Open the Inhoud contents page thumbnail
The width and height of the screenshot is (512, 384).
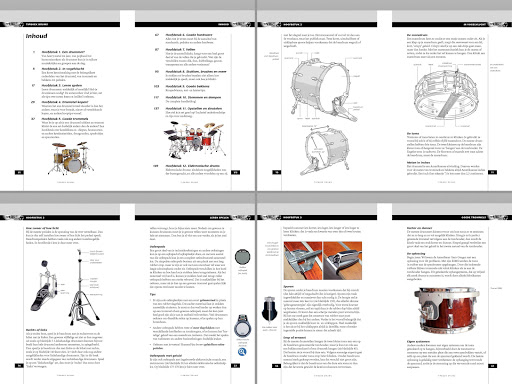[x=72, y=100]
